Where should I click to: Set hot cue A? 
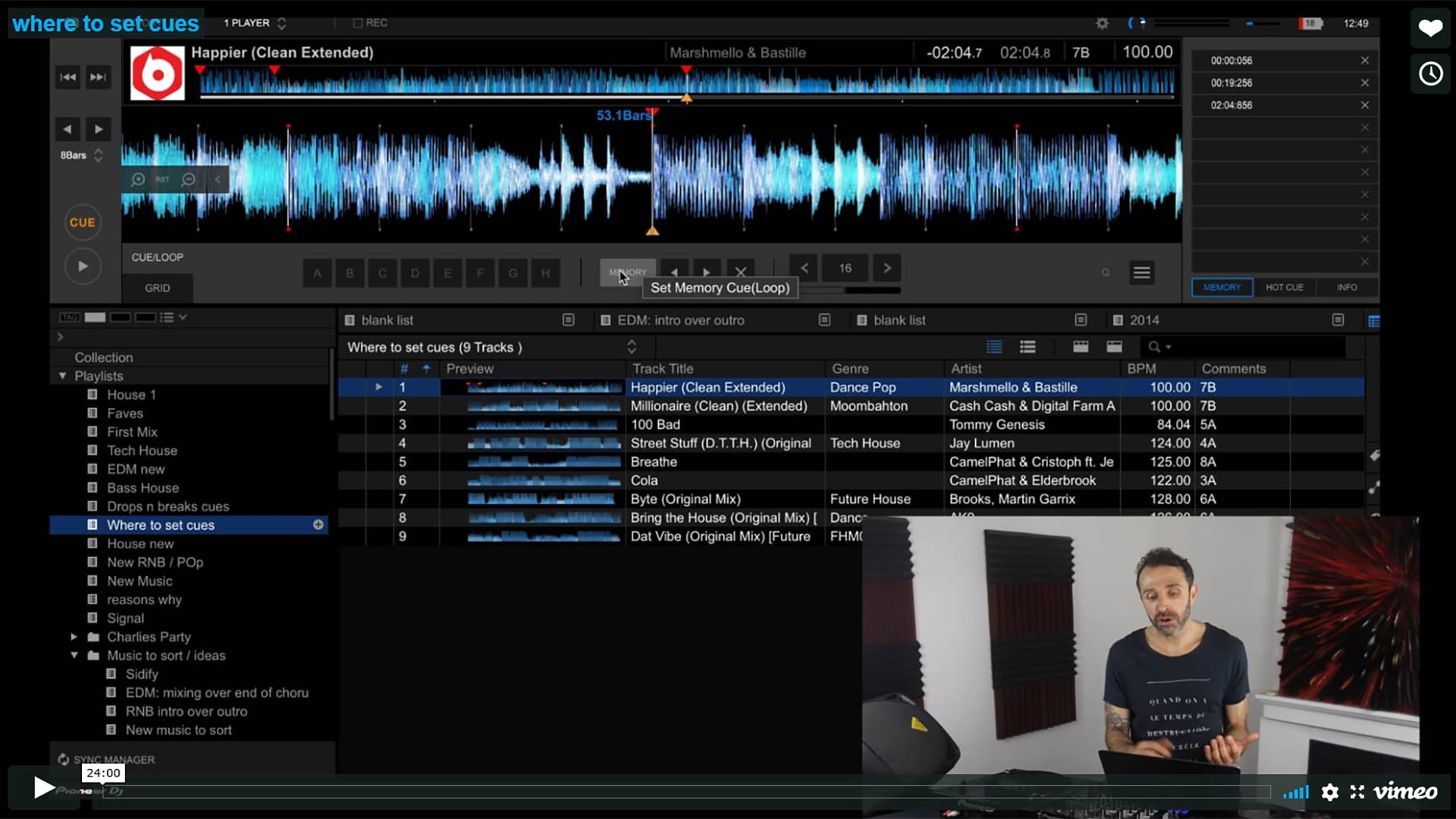click(x=318, y=273)
